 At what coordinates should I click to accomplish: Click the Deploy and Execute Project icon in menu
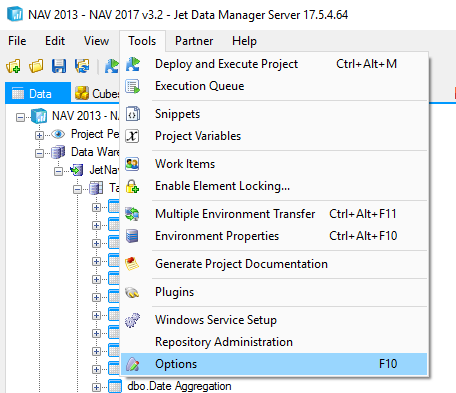pos(133,64)
